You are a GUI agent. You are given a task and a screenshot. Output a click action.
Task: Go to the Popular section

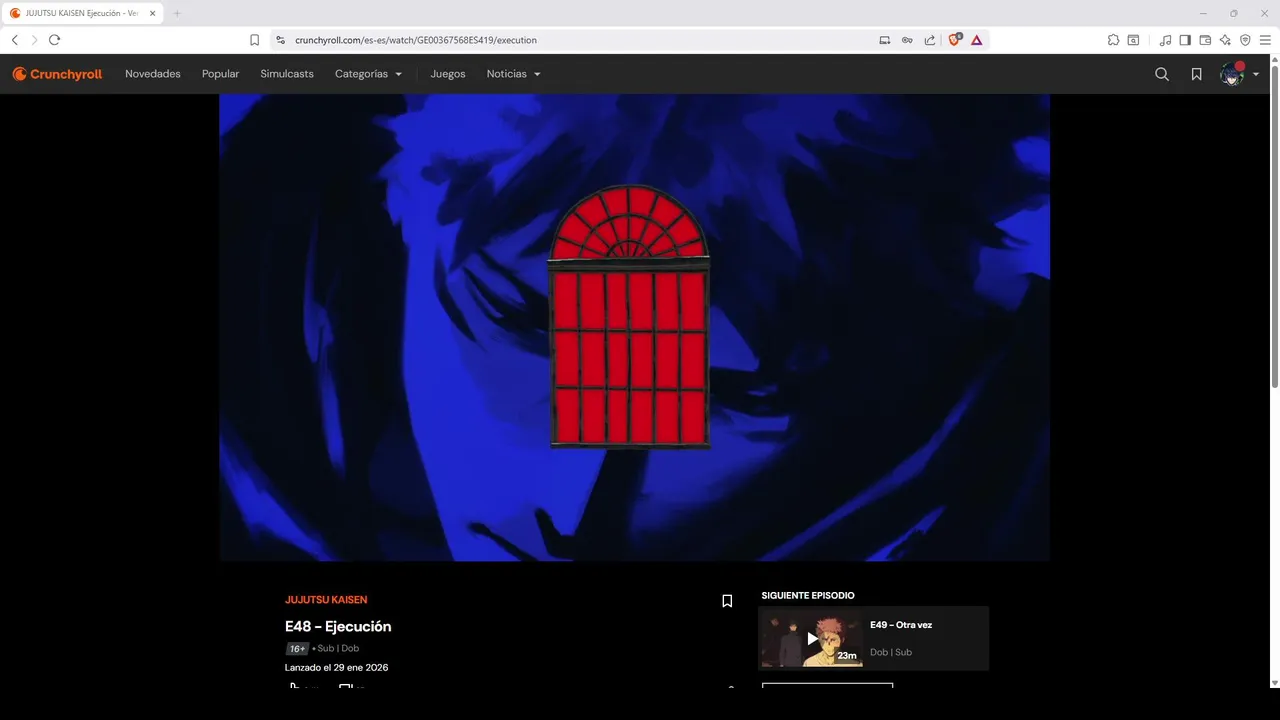click(220, 74)
